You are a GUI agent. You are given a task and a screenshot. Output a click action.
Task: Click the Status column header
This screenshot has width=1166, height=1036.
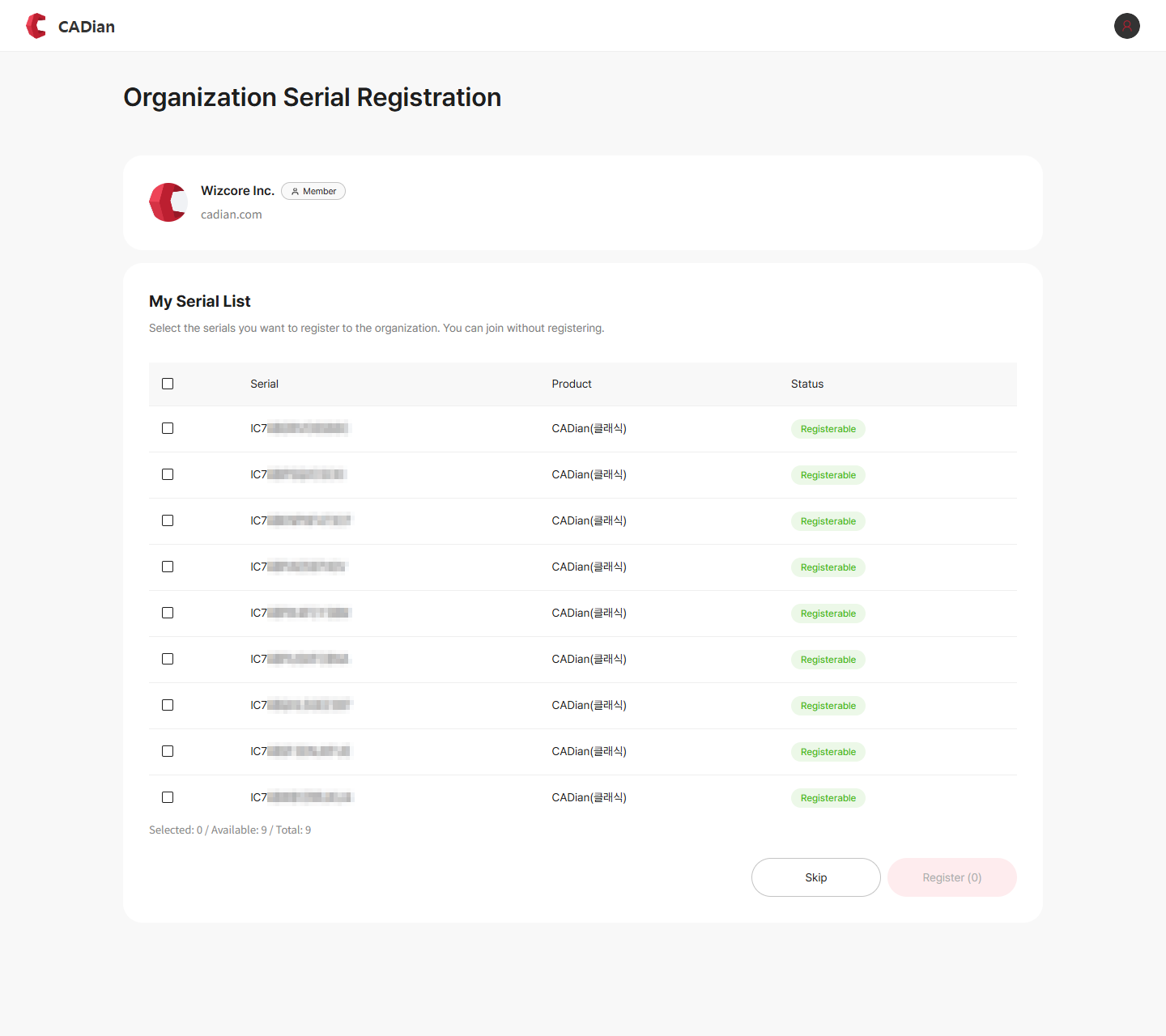click(x=807, y=384)
